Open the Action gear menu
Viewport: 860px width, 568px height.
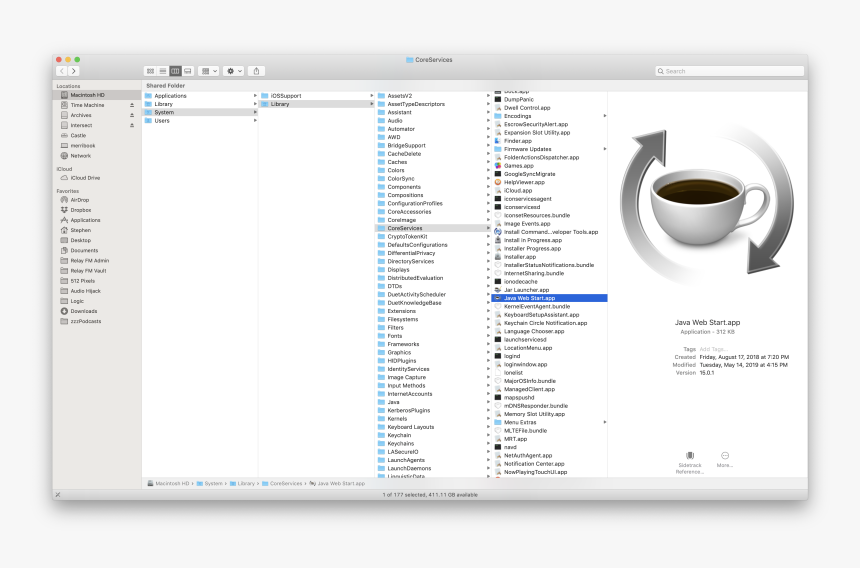pyautogui.click(x=234, y=71)
